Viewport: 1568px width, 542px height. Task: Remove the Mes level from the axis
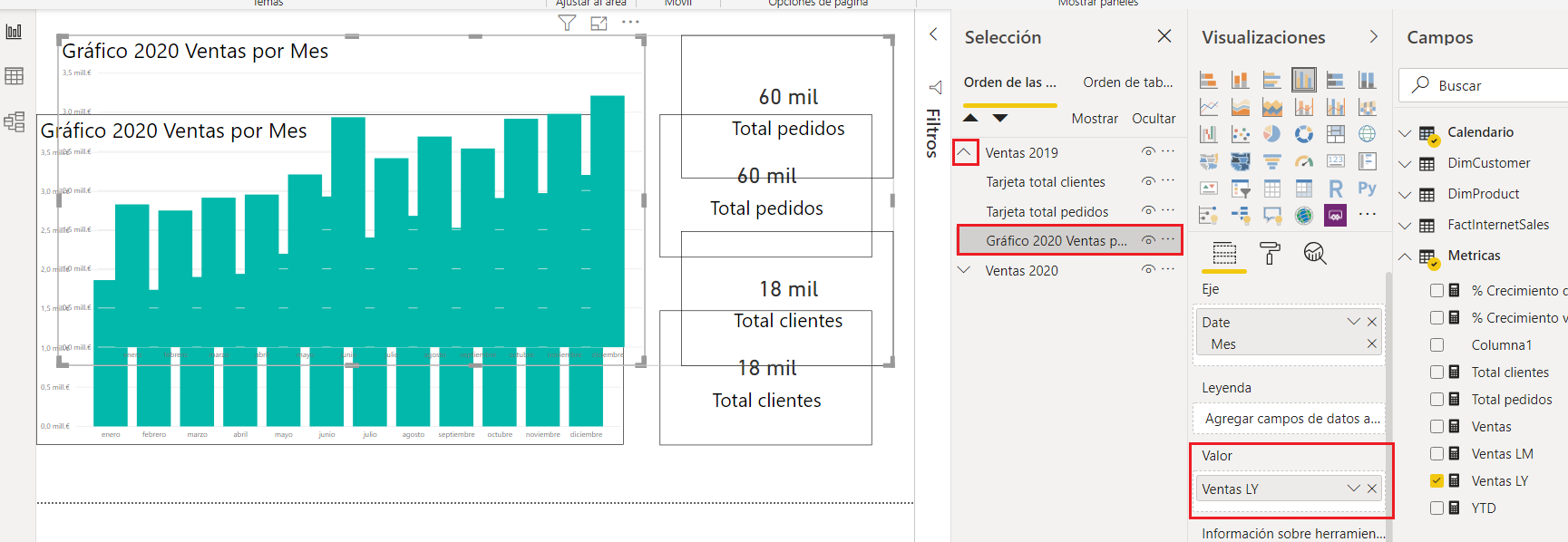tap(1372, 344)
